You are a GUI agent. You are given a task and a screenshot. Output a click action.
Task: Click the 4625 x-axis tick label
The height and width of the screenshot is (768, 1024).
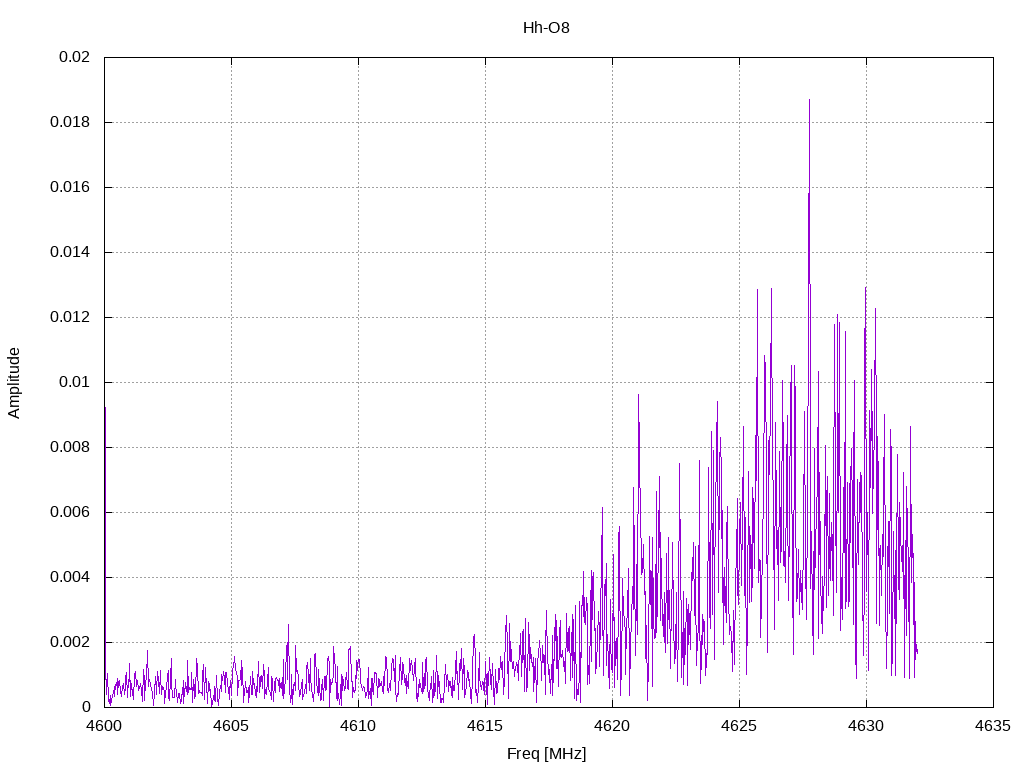[739, 726]
